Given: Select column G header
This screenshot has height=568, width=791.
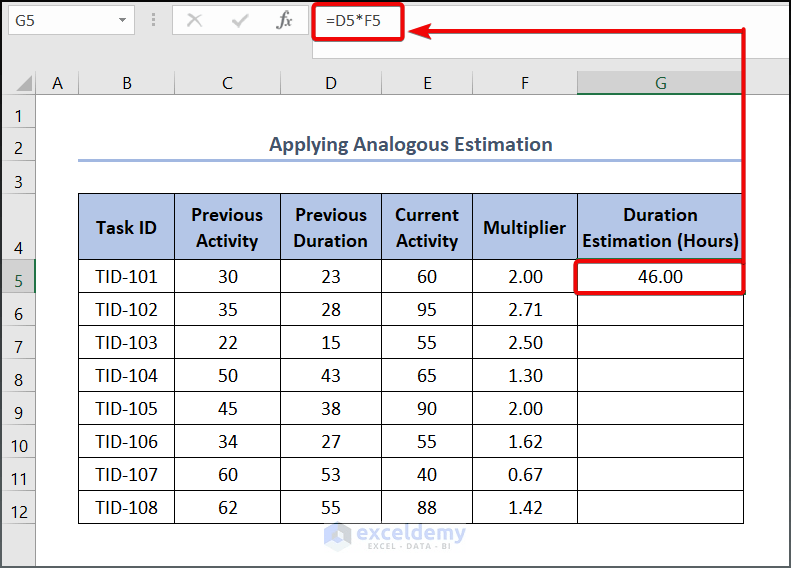Looking at the screenshot, I should [660, 83].
